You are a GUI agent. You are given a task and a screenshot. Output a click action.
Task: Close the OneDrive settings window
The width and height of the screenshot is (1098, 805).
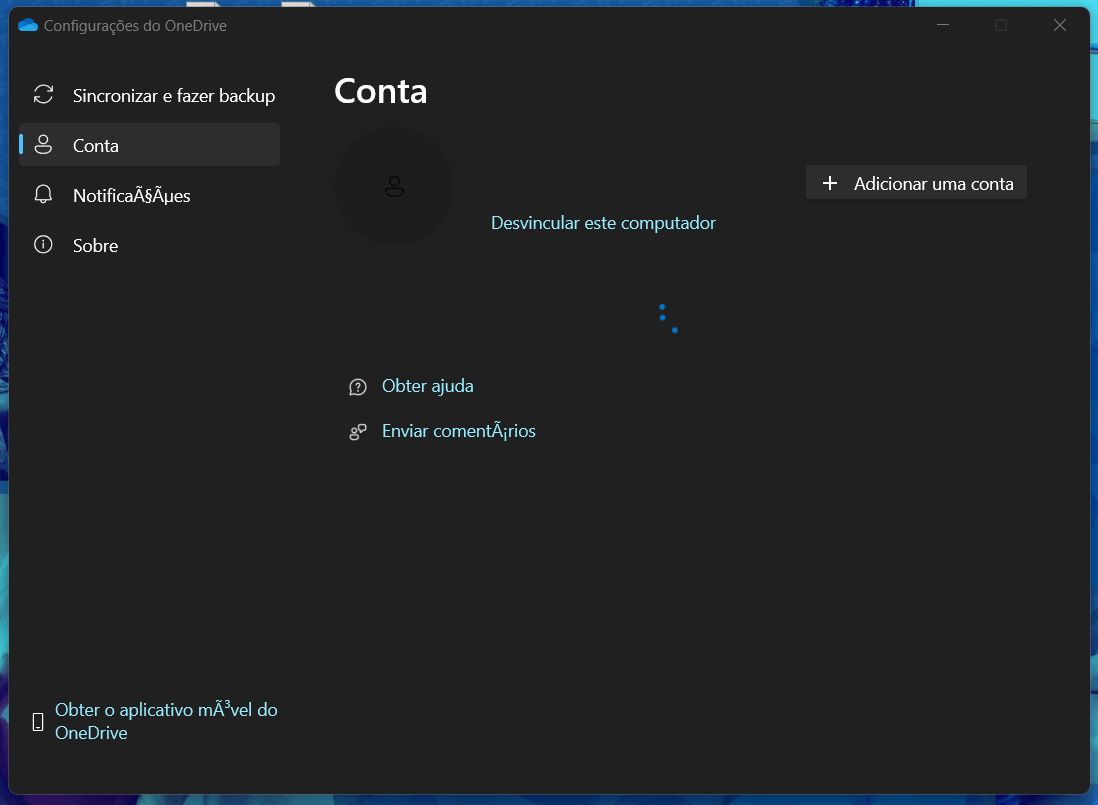[1059, 25]
